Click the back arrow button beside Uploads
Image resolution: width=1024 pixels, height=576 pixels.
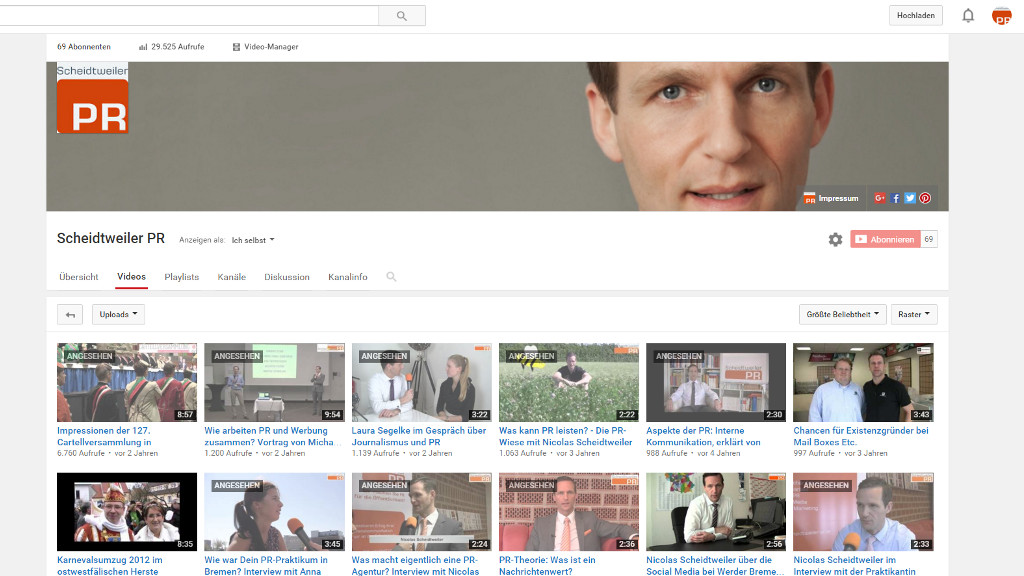(x=69, y=315)
